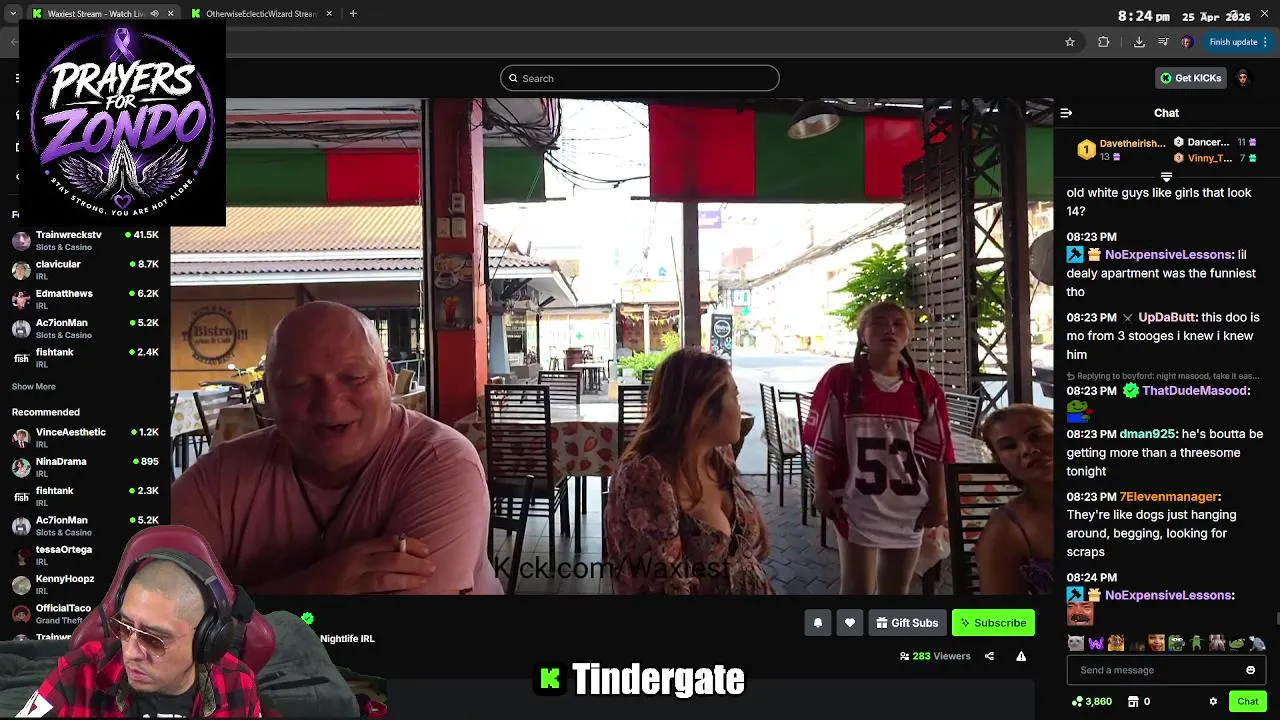
Task: Open Davetheirish leaderboard entry
Action: (1121, 150)
